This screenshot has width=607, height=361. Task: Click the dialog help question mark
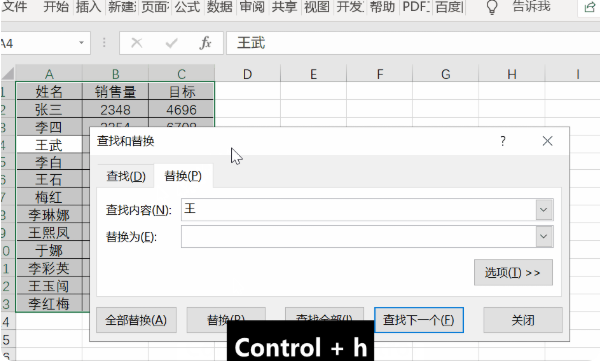click(x=503, y=141)
